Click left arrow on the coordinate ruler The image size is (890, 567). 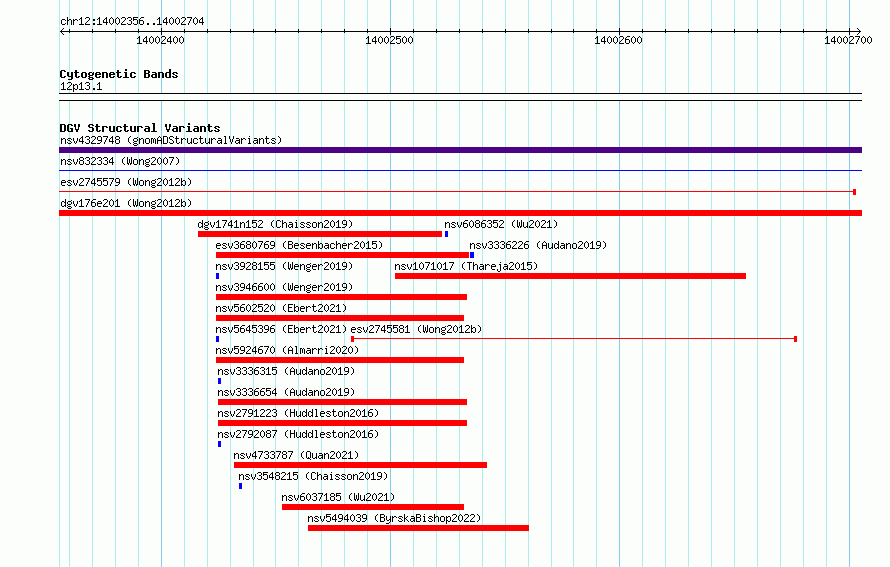click(63, 31)
